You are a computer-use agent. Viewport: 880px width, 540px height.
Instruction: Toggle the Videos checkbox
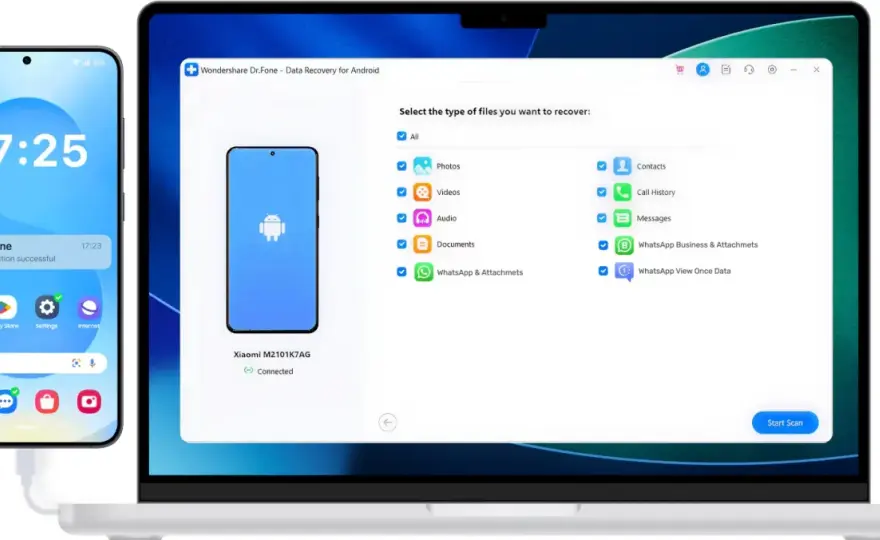(401, 192)
